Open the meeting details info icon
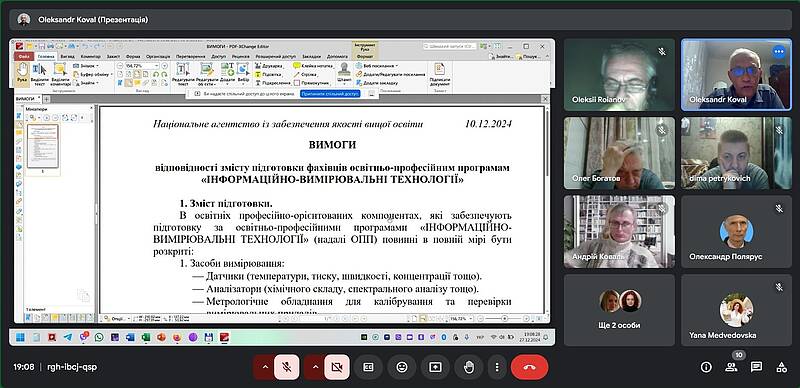 pyautogui.click(x=706, y=367)
